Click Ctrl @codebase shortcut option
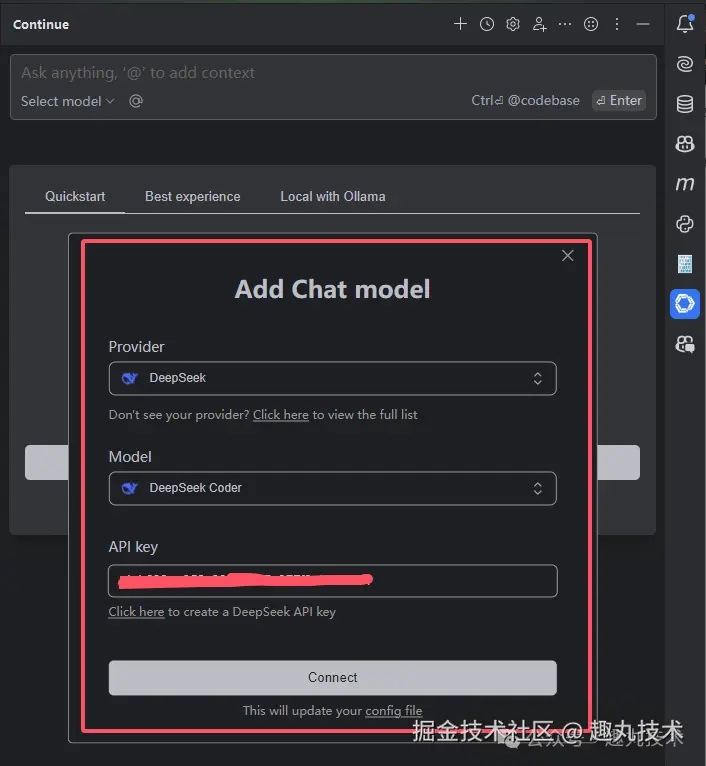706x766 pixels. tap(525, 101)
